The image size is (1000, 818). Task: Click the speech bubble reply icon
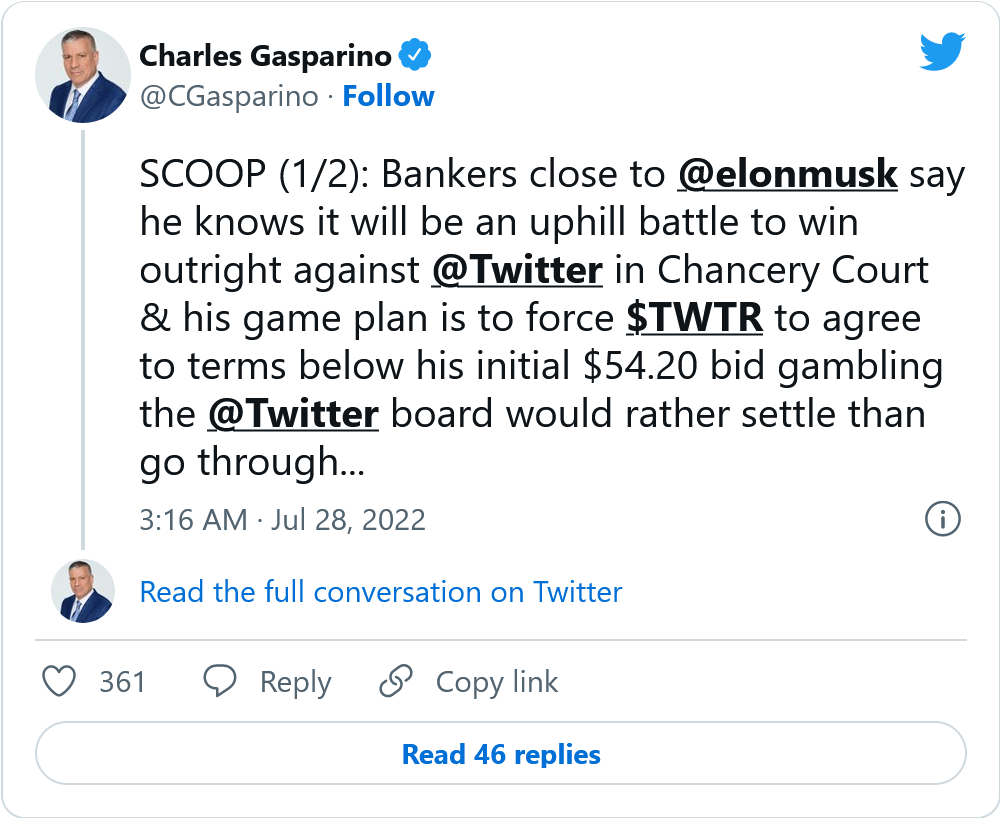click(x=219, y=682)
